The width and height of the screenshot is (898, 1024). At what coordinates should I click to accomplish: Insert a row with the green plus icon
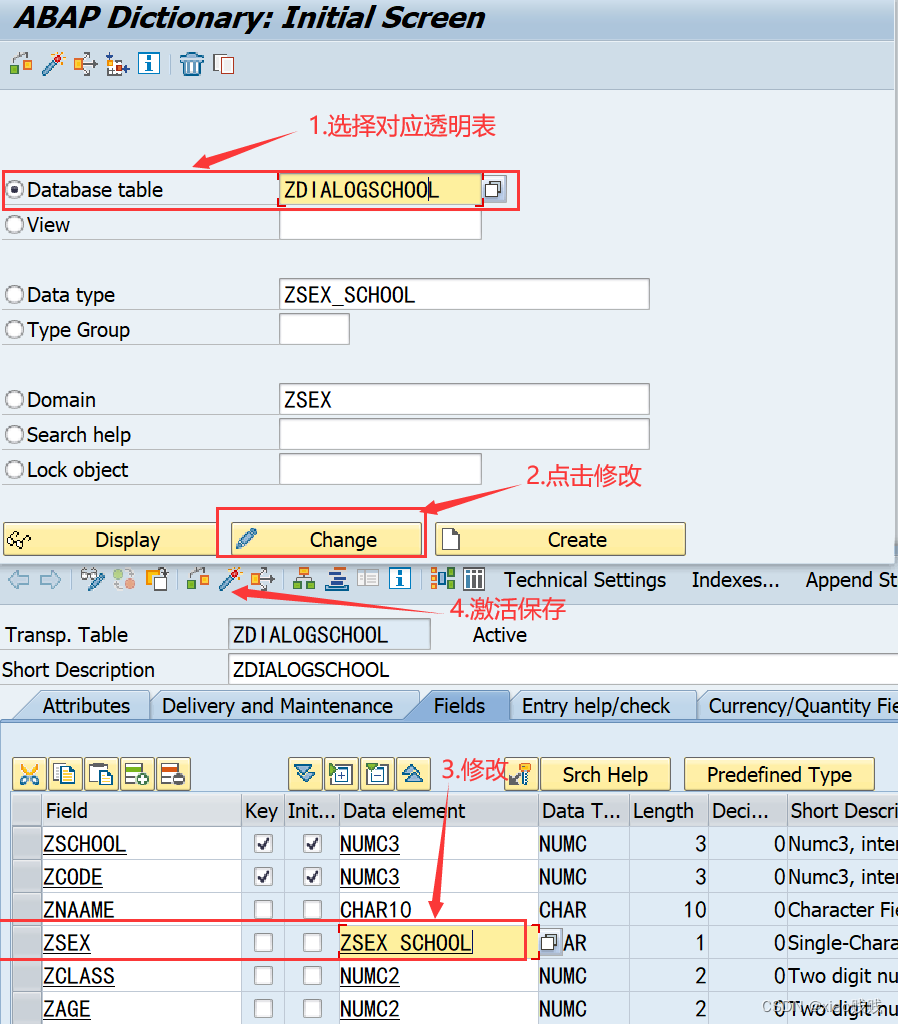coord(137,774)
